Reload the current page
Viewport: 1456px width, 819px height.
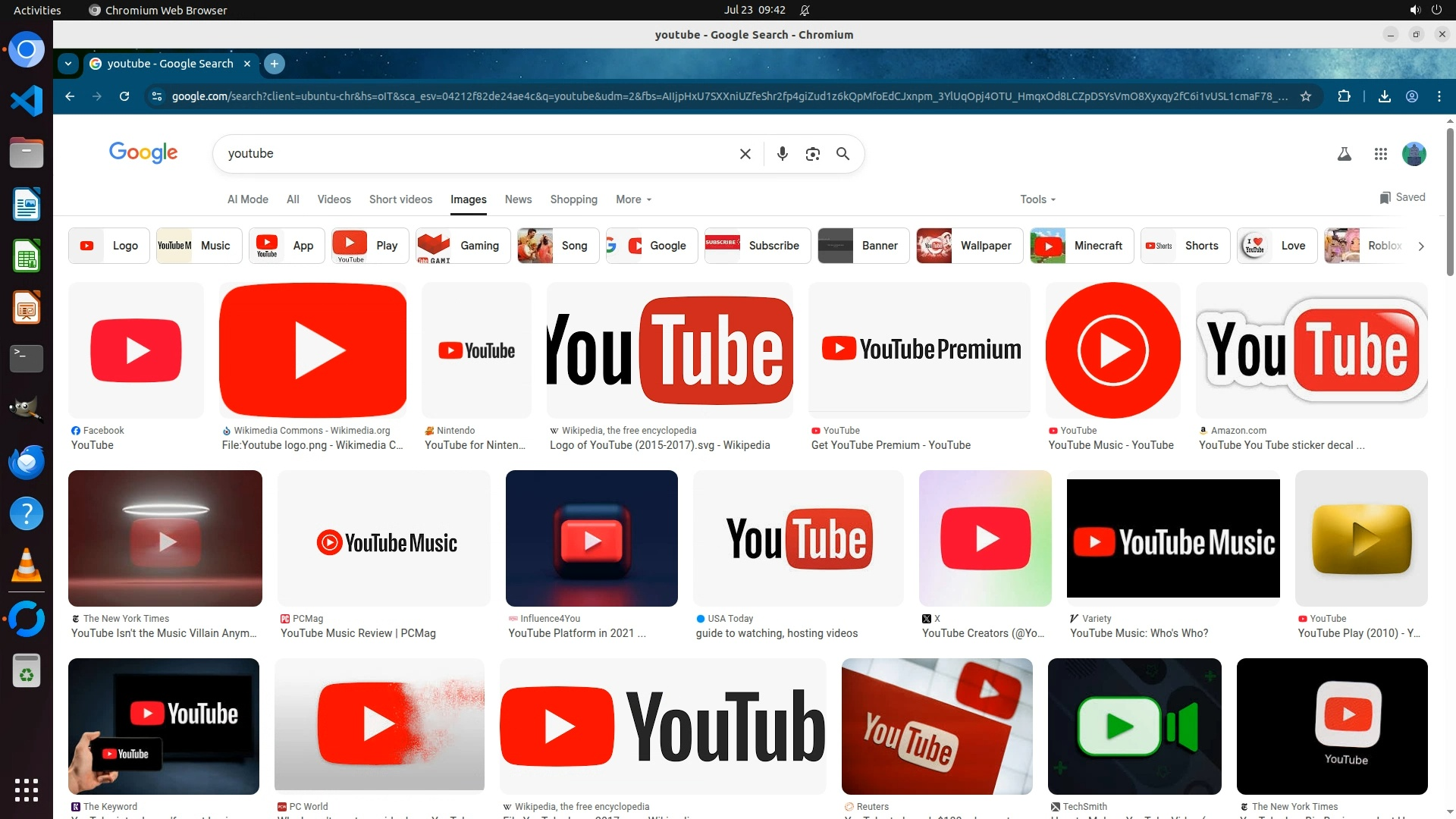[124, 96]
